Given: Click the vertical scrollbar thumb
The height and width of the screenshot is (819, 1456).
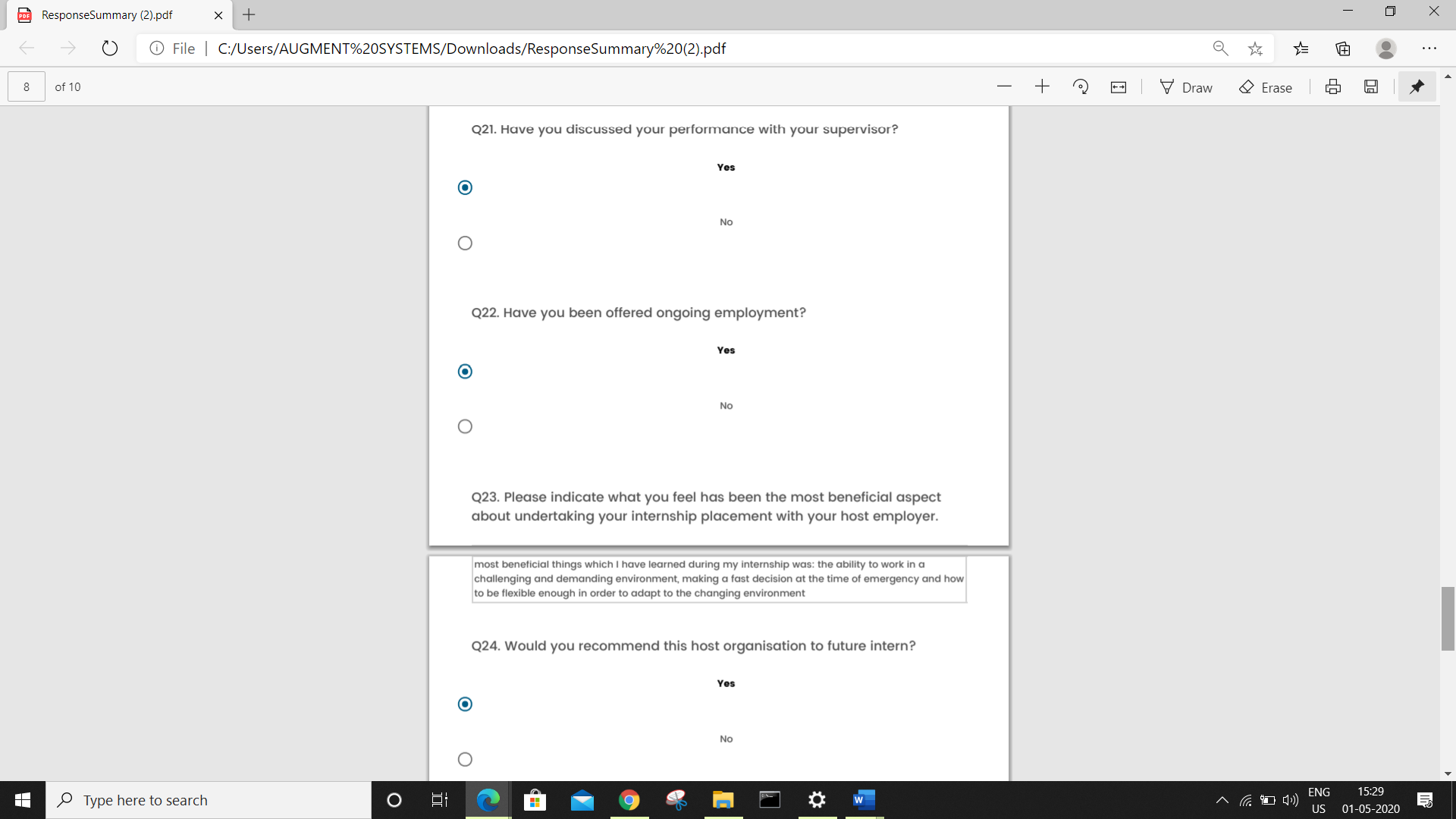Looking at the screenshot, I should coord(1448,618).
